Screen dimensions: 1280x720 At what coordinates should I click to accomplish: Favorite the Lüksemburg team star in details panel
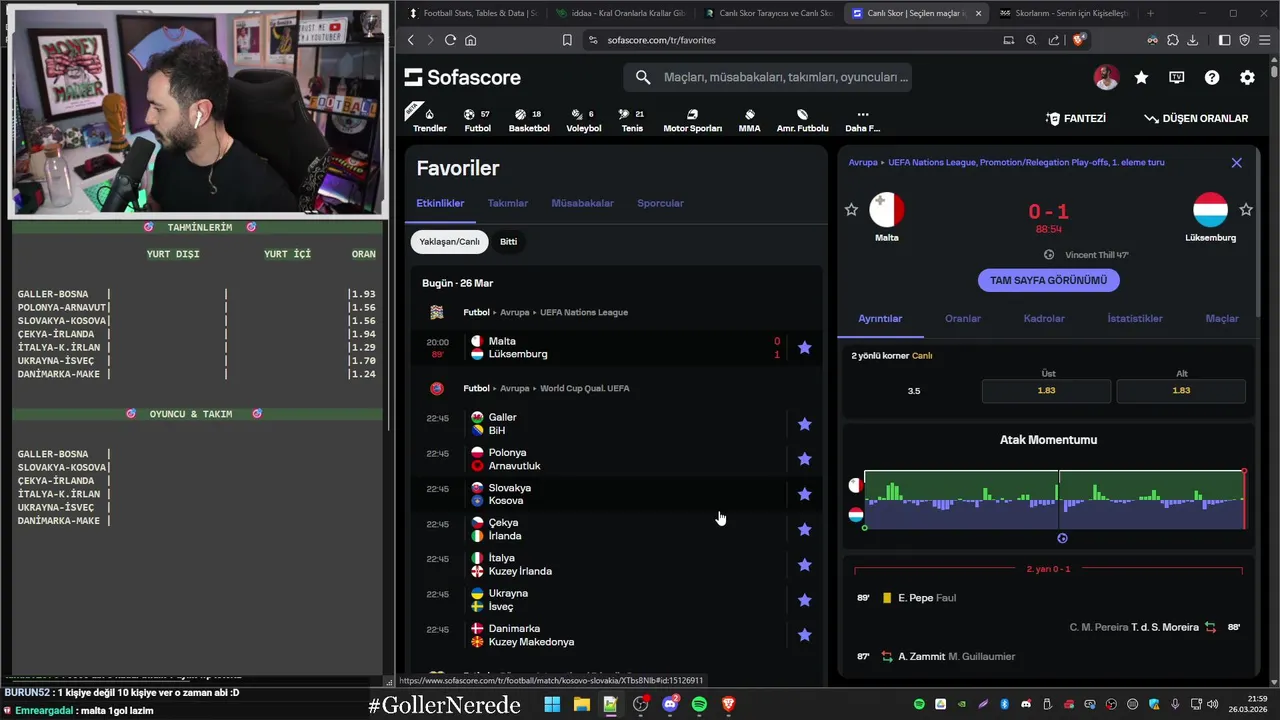click(1246, 210)
